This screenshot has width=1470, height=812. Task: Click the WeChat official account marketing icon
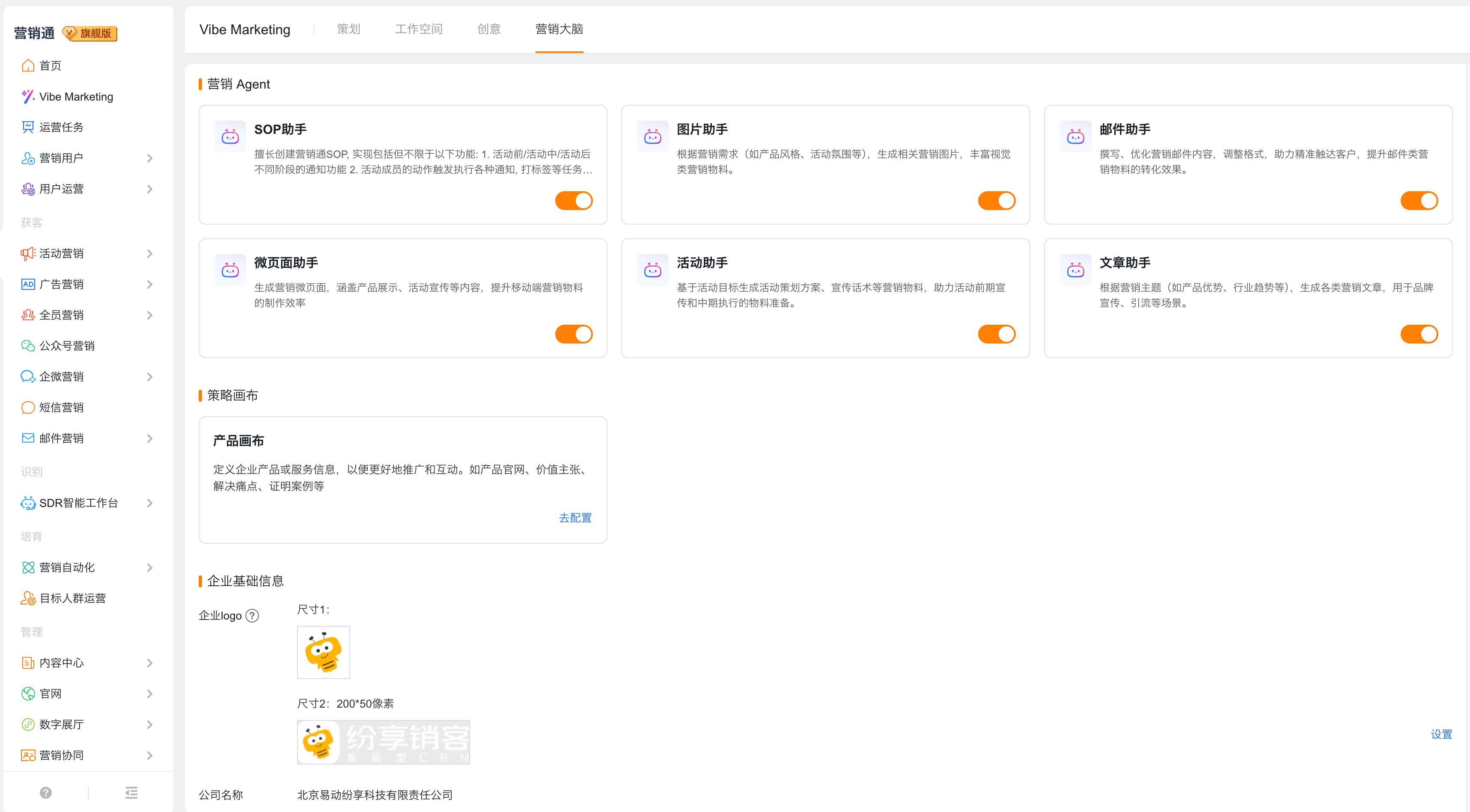pos(28,346)
